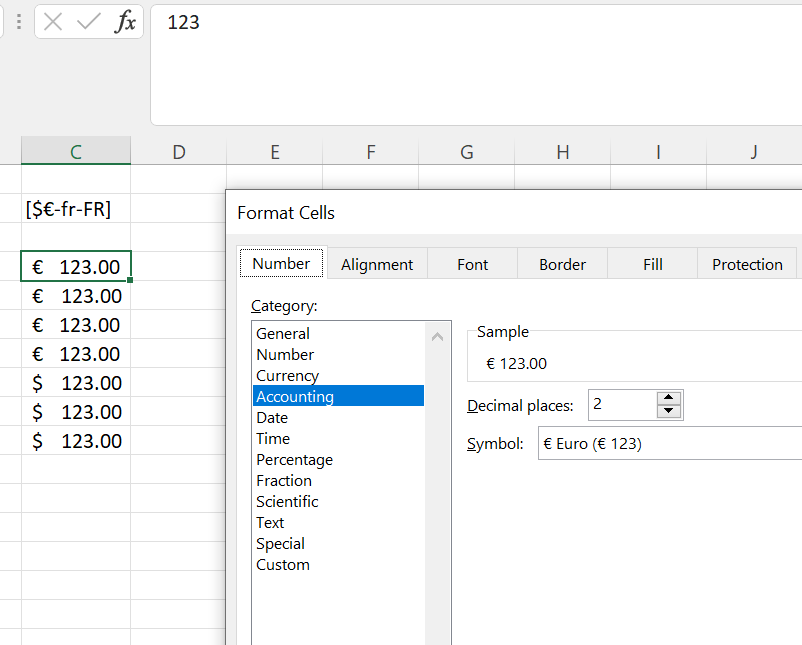Select Special in the Category list
The width and height of the screenshot is (802, 645).
pyautogui.click(x=339, y=543)
